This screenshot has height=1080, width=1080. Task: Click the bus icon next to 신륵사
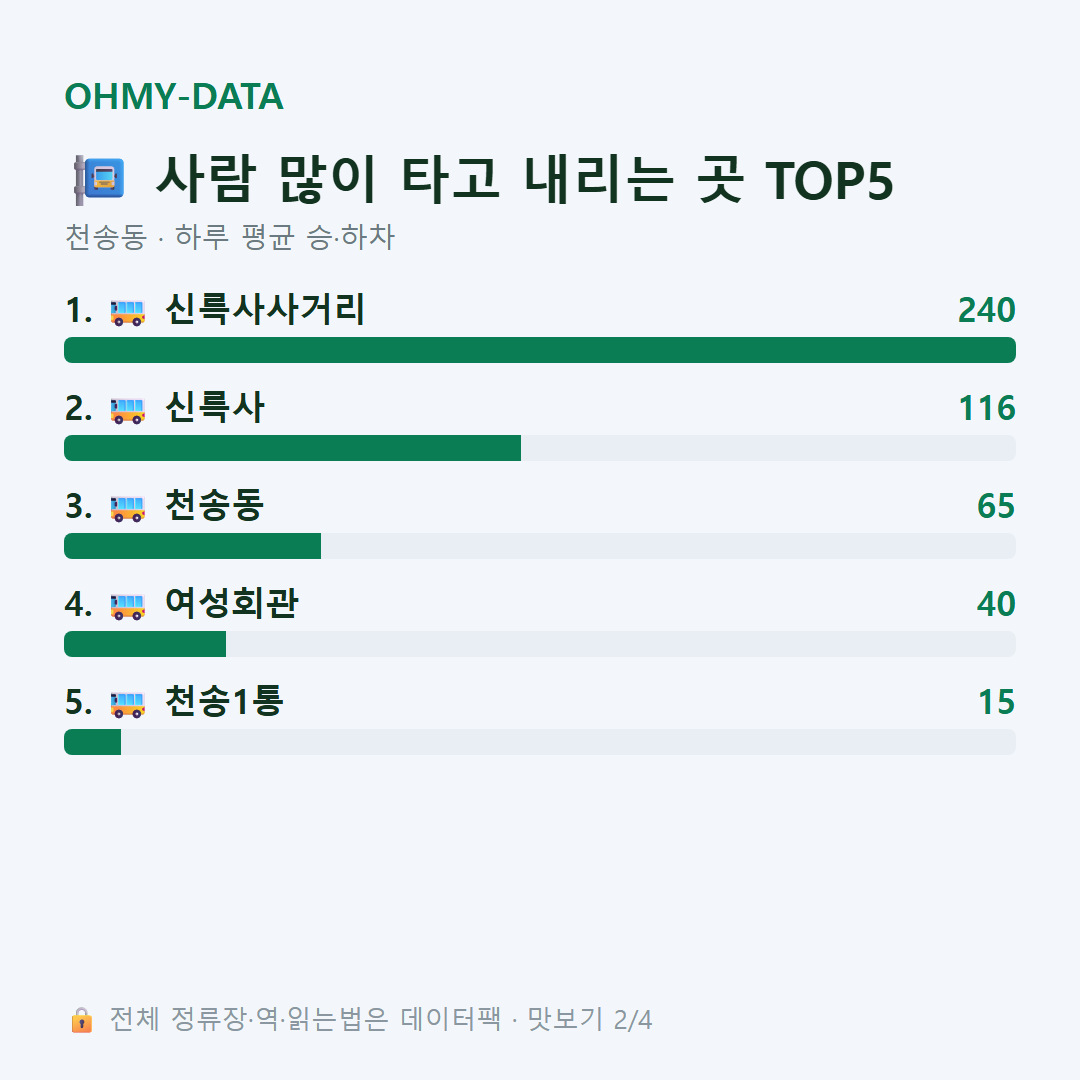[x=128, y=410]
